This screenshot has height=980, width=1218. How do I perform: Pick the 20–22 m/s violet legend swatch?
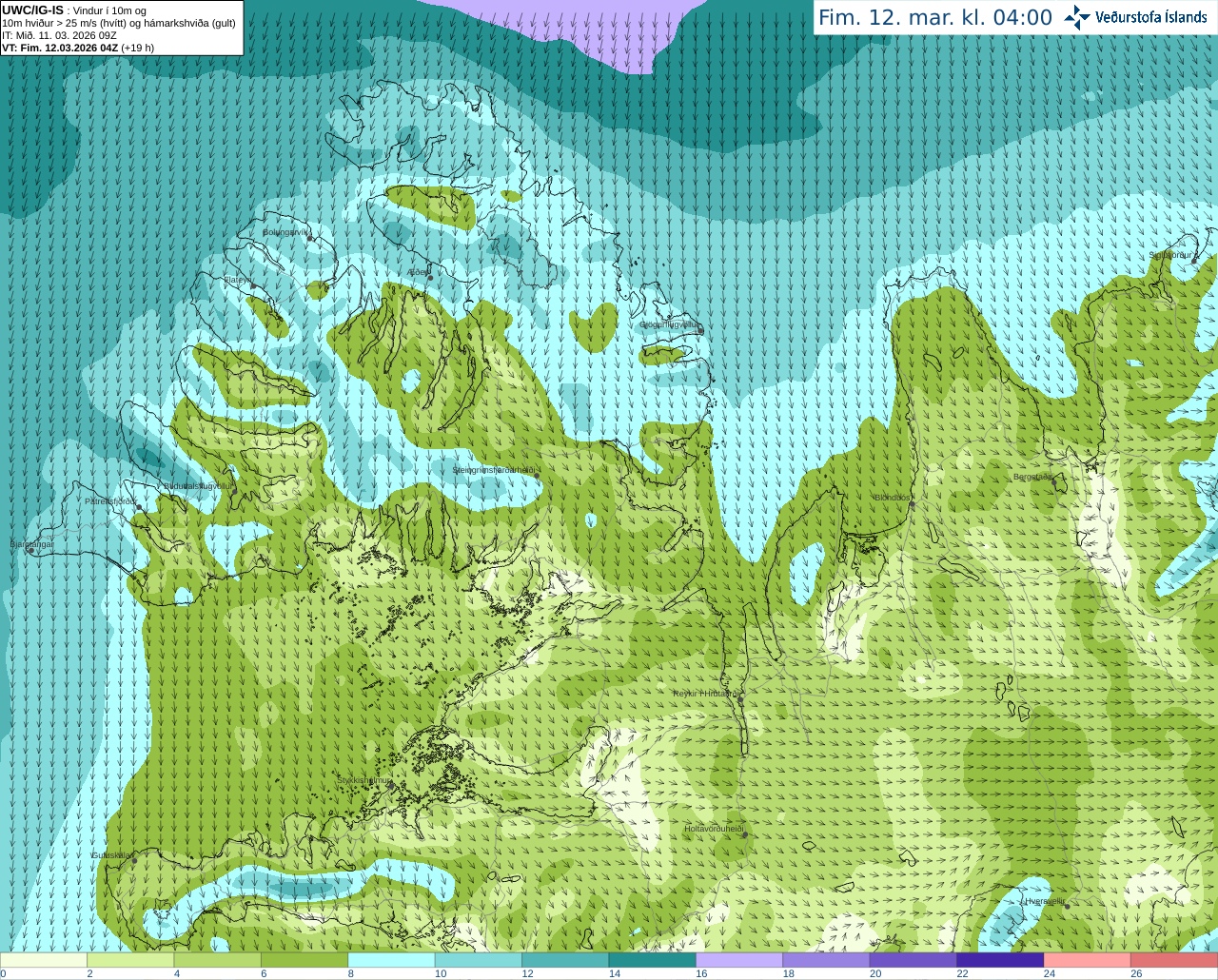pos(913,960)
